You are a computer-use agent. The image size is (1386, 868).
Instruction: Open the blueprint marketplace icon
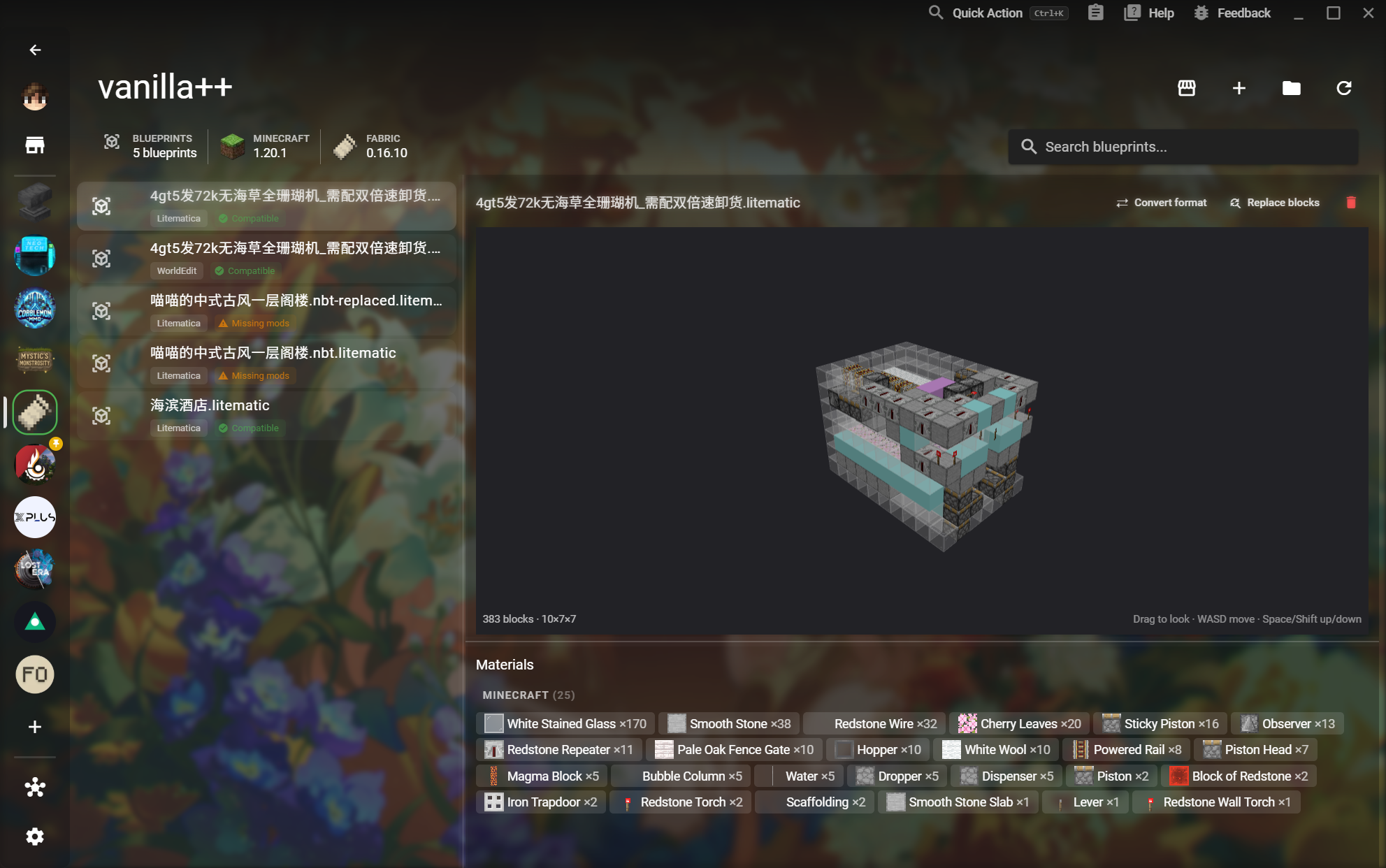point(1187,88)
